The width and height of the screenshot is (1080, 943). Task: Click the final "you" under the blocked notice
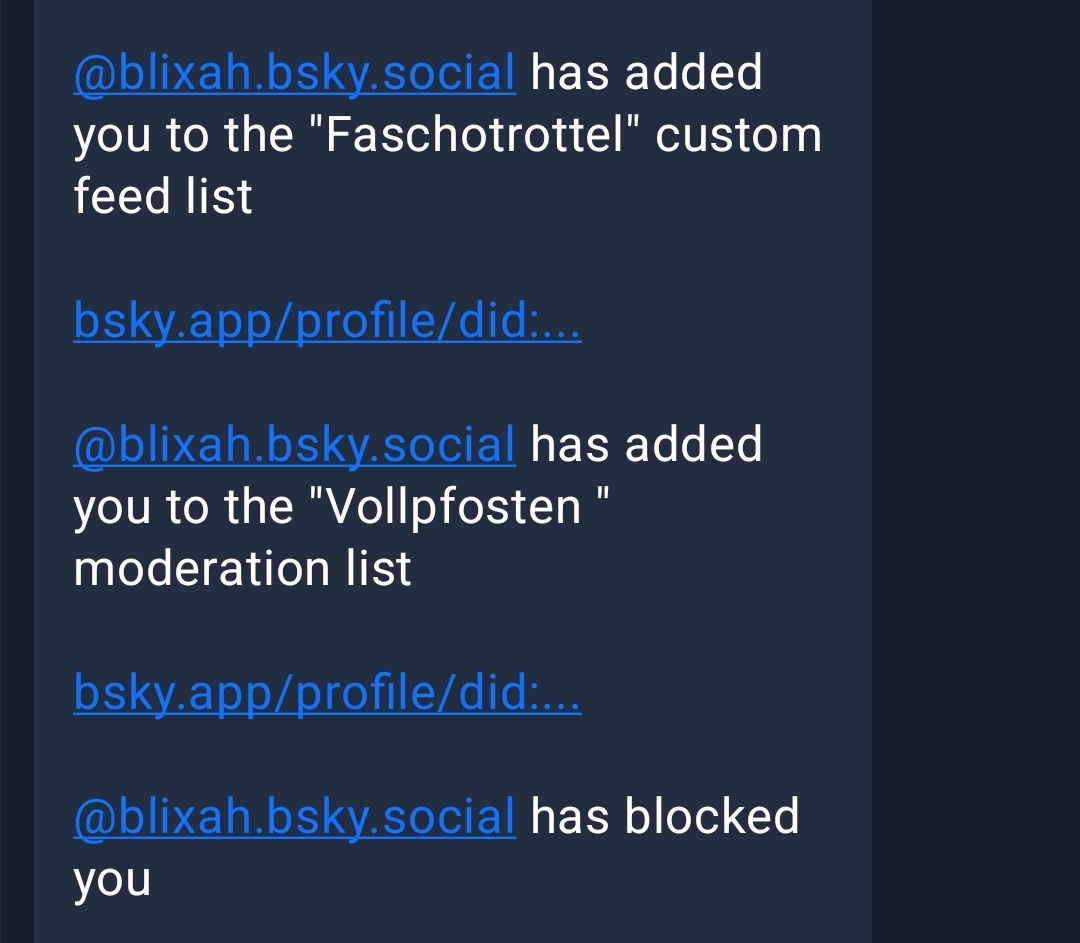click(112, 879)
